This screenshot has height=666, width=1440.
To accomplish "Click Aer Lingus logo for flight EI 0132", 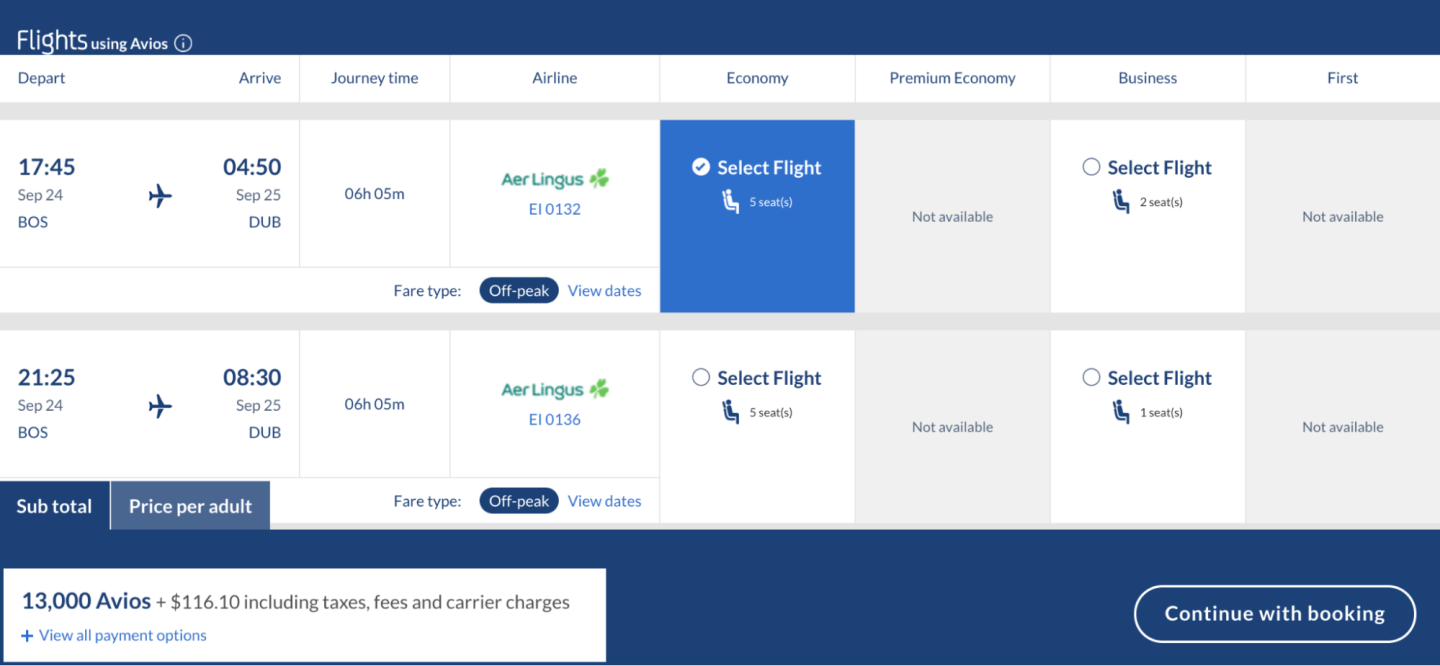I will [555, 180].
